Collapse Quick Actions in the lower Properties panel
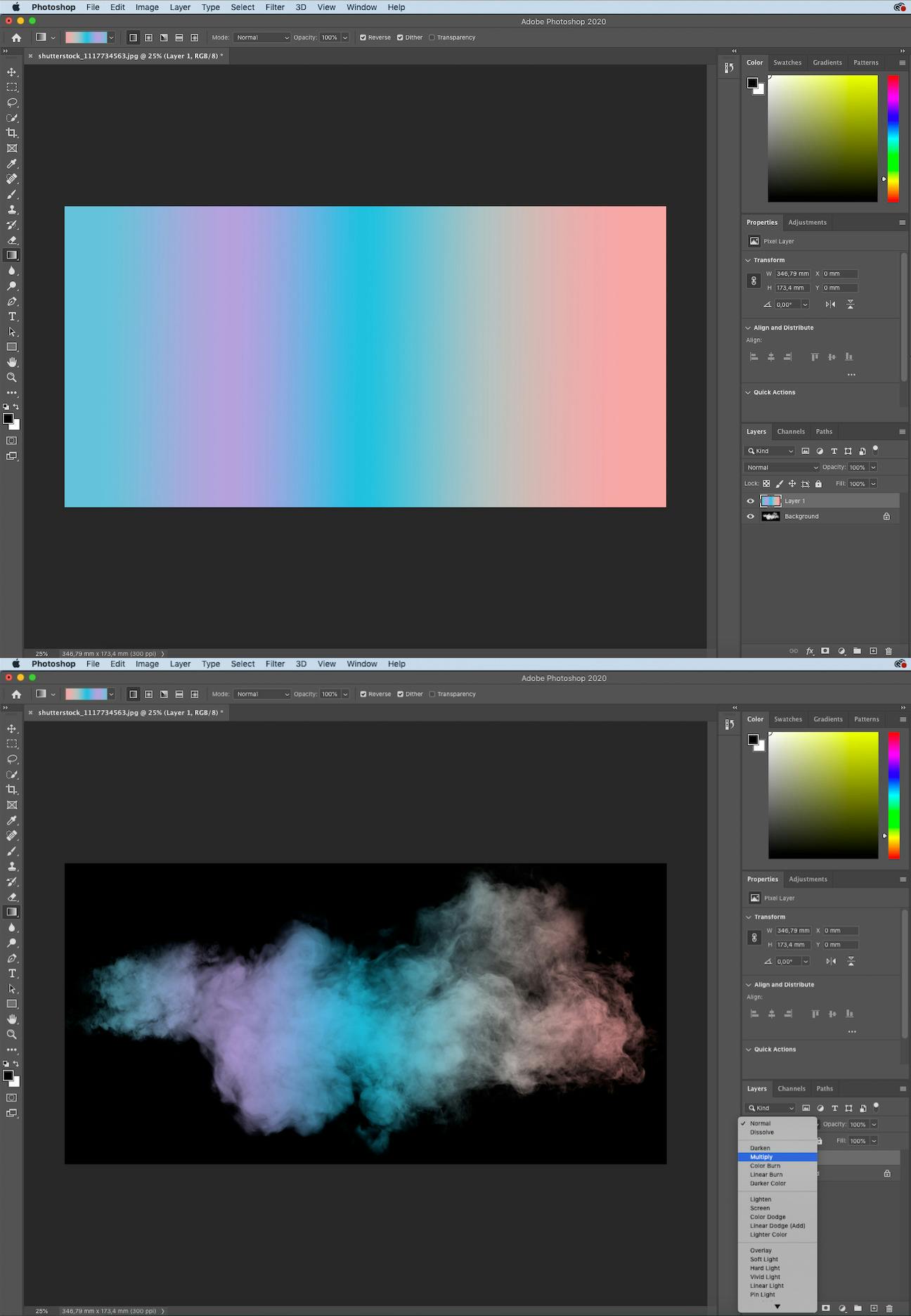This screenshot has width=911, height=1316. (749, 1050)
